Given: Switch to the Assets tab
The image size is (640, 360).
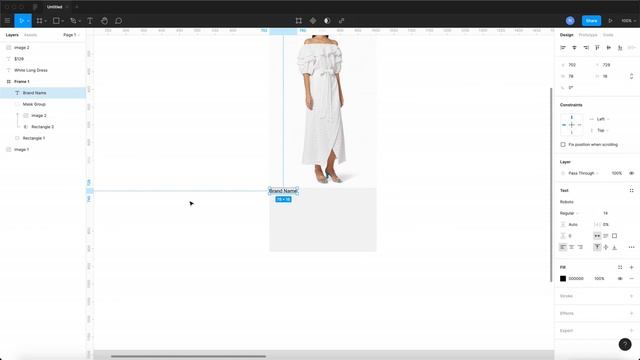Looking at the screenshot, I should click(x=31, y=35).
